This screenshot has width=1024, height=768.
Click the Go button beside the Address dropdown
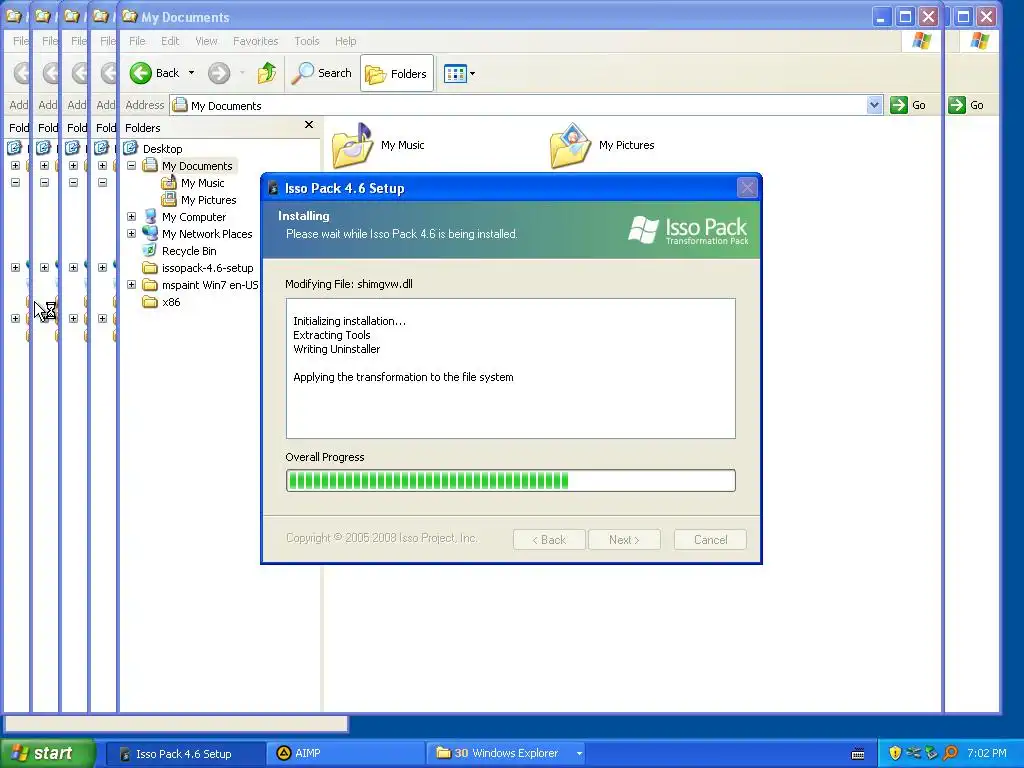coord(908,105)
